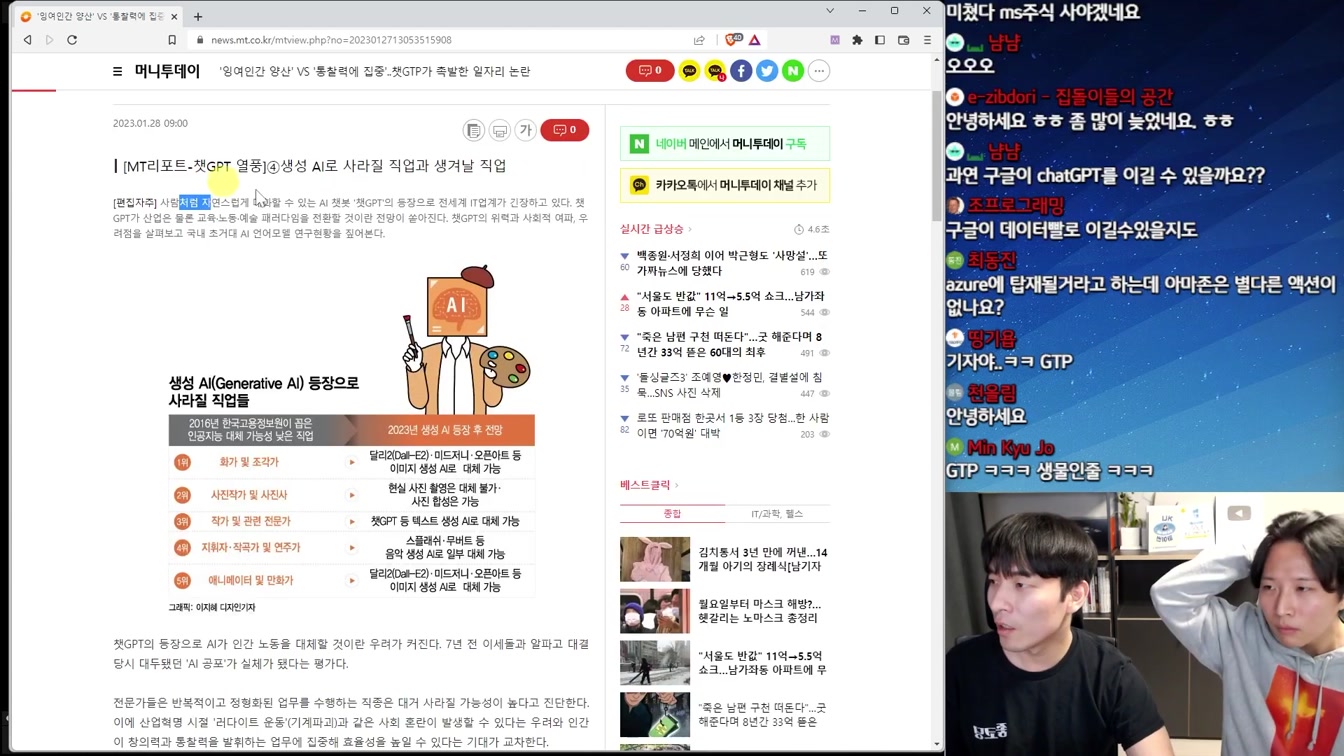
Task: Open the 머니투데이 site hamburger menu
Action: tap(117, 71)
